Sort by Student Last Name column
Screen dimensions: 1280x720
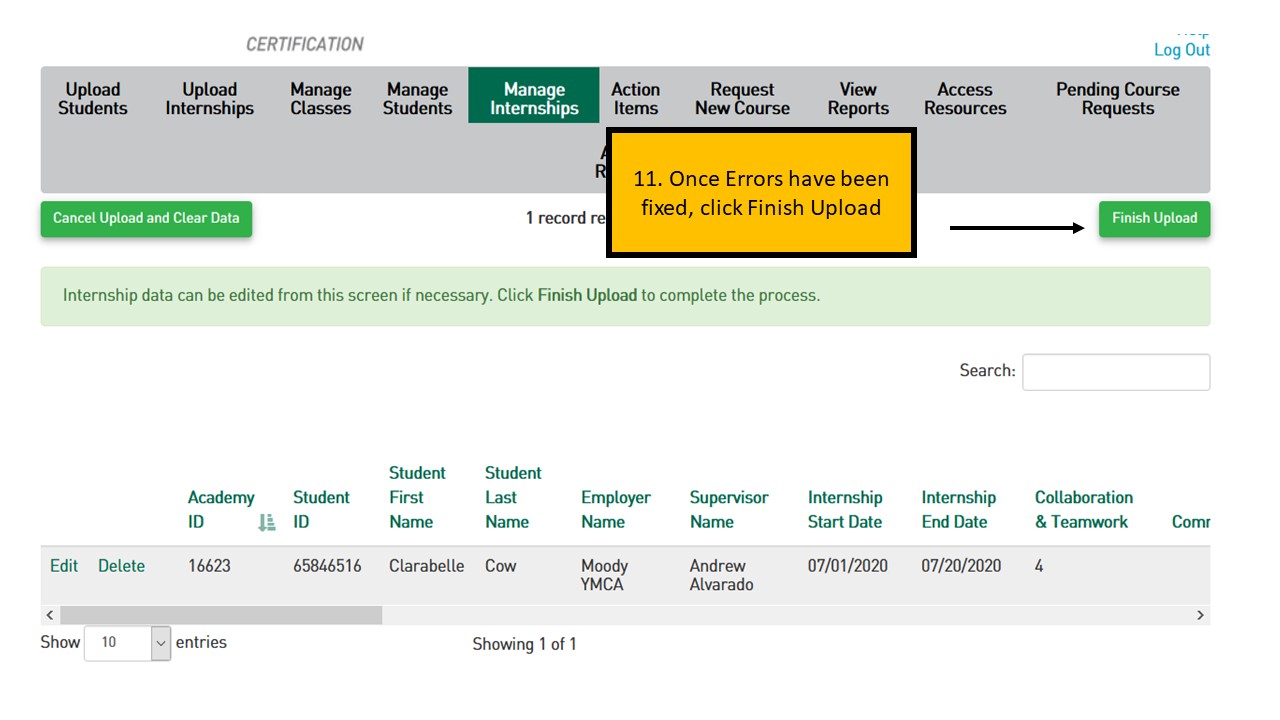[513, 497]
